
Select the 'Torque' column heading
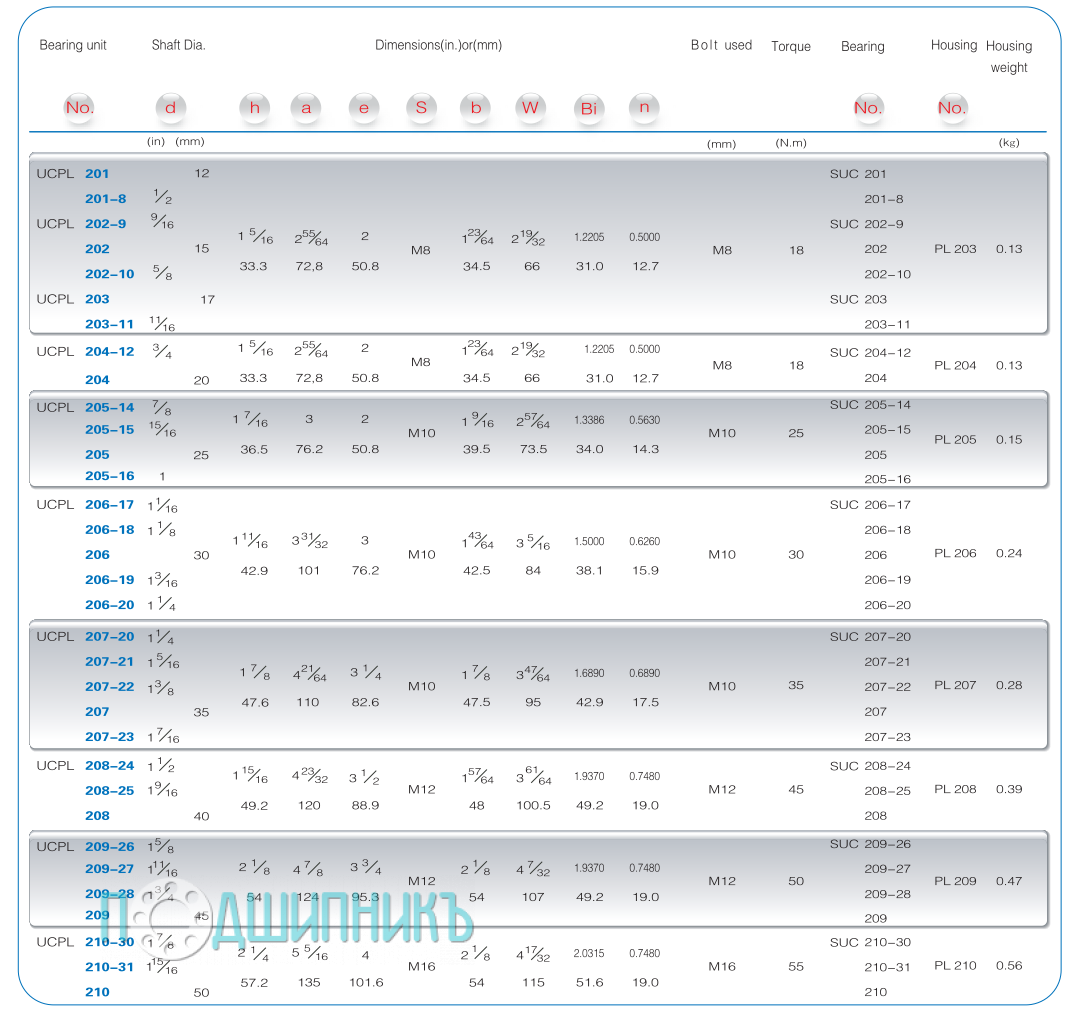point(791,46)
